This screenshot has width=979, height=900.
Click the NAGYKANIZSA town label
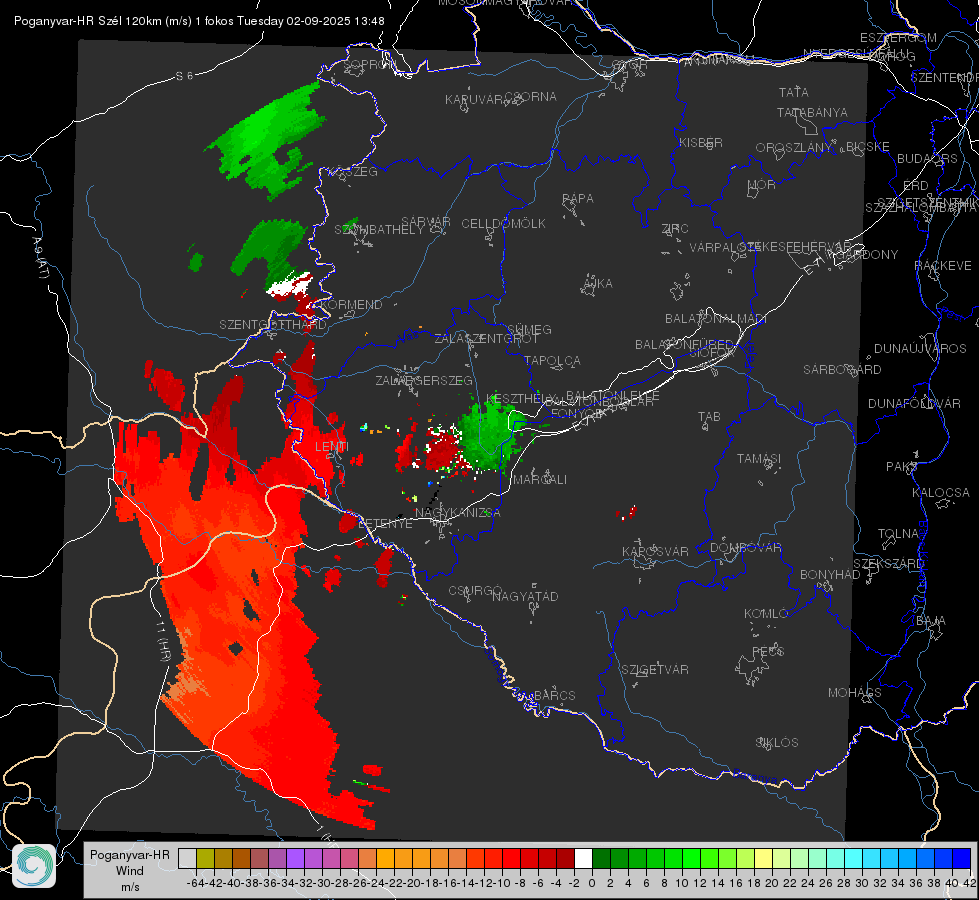(x=458, y=513)
